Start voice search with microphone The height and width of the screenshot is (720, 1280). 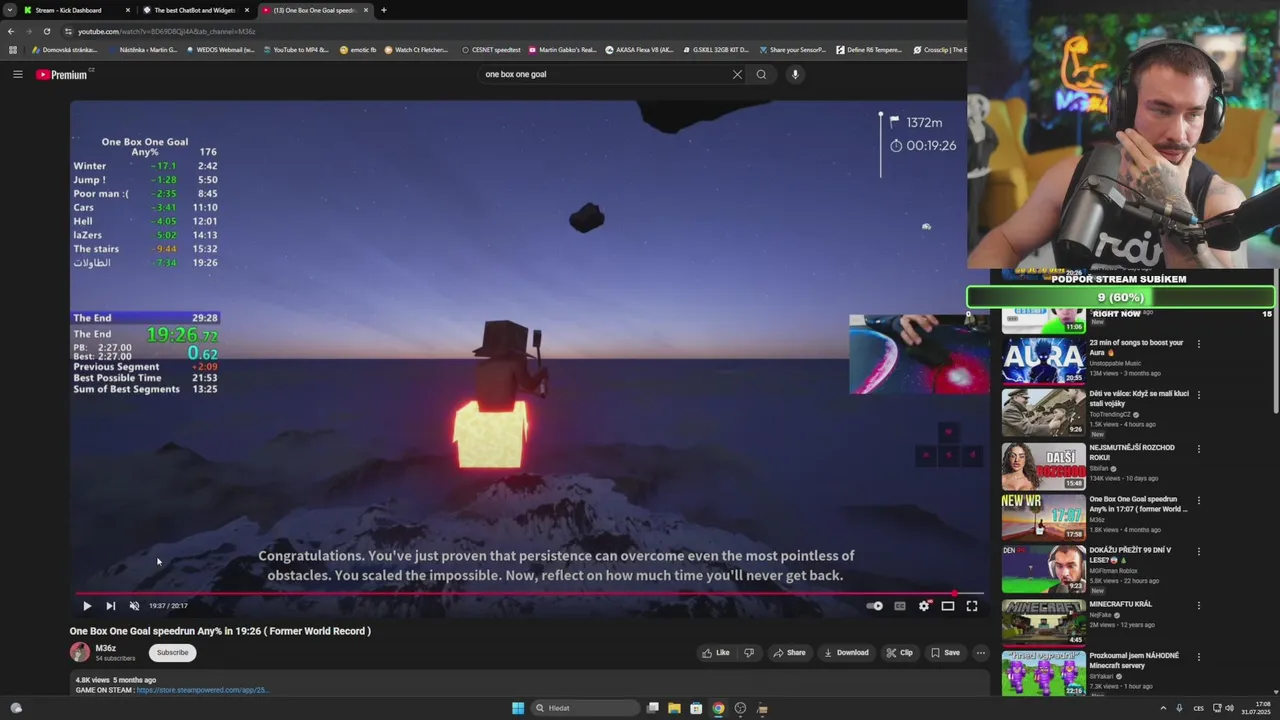tap(795, 74)
